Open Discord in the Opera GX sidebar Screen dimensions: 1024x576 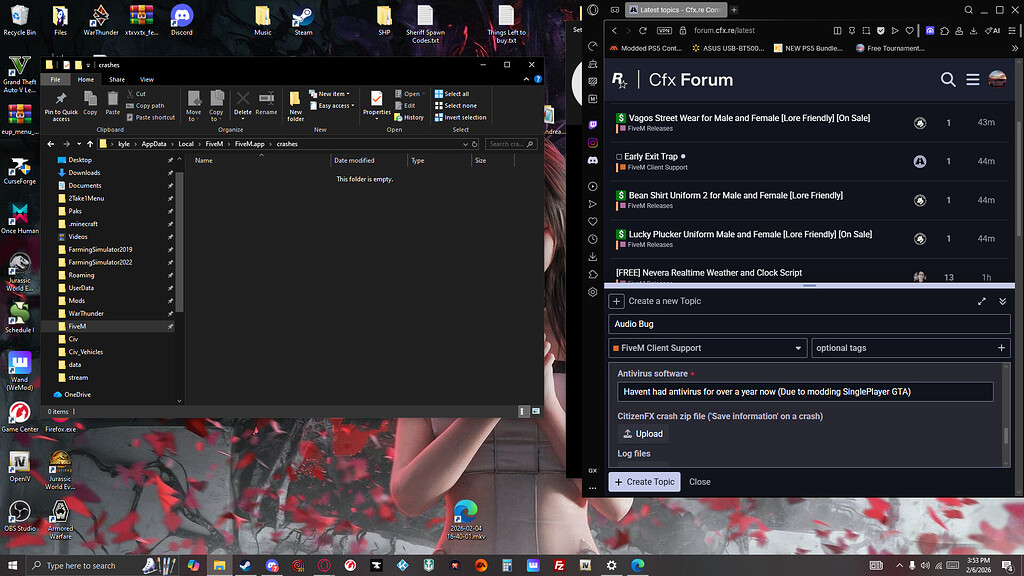(592, 160)
